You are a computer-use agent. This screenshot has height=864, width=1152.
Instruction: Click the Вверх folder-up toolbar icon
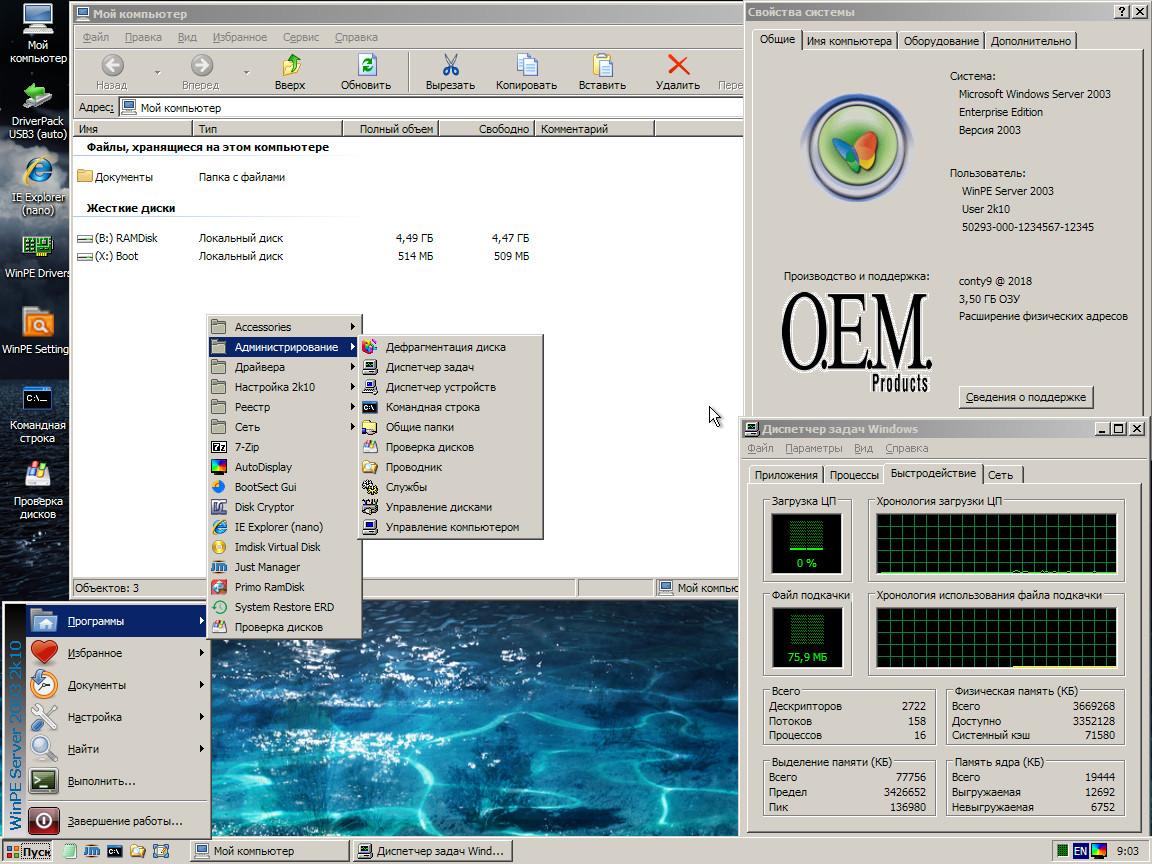pyautogui.click(x=290, y=67)
